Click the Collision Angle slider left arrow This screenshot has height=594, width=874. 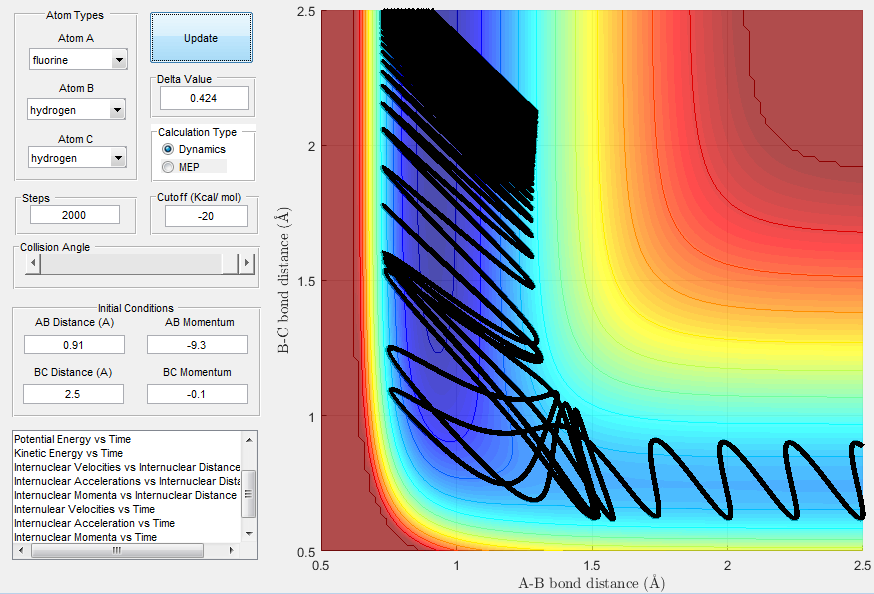pyautogui.click(x=33, y=263)
